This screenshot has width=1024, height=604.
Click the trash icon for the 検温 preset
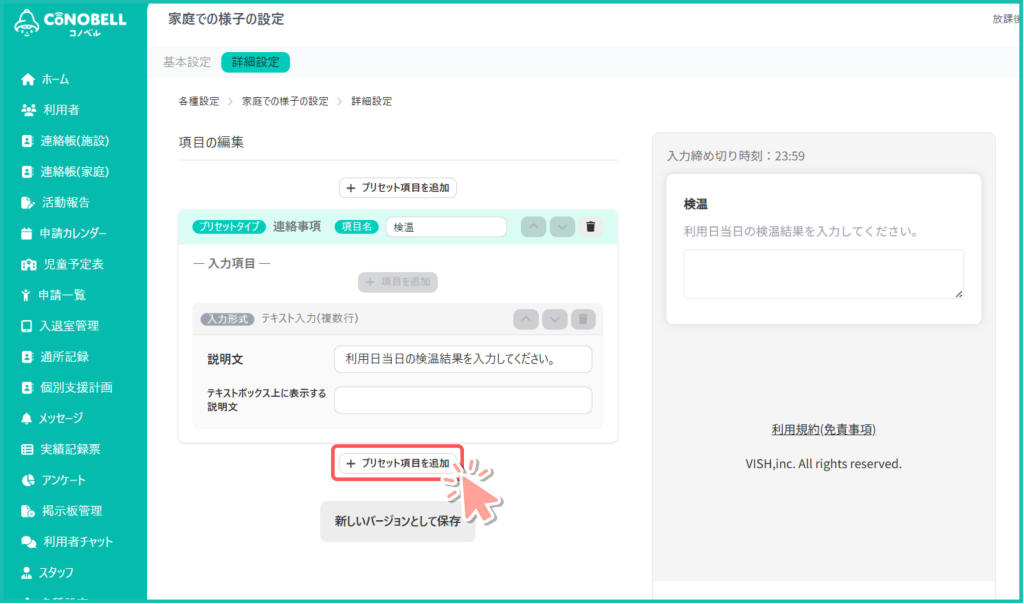(591, 227)
